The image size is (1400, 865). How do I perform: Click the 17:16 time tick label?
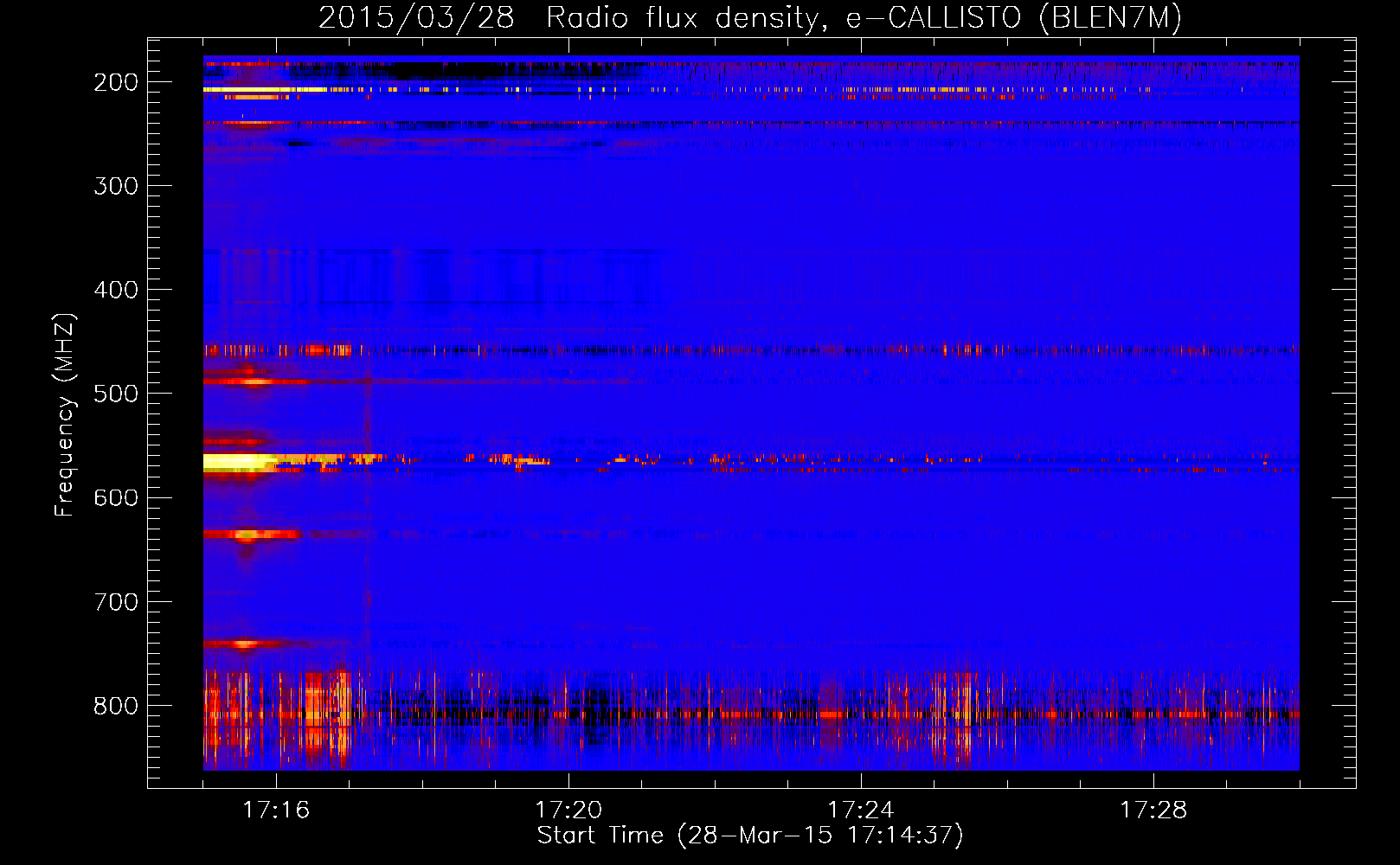point(276,810)
